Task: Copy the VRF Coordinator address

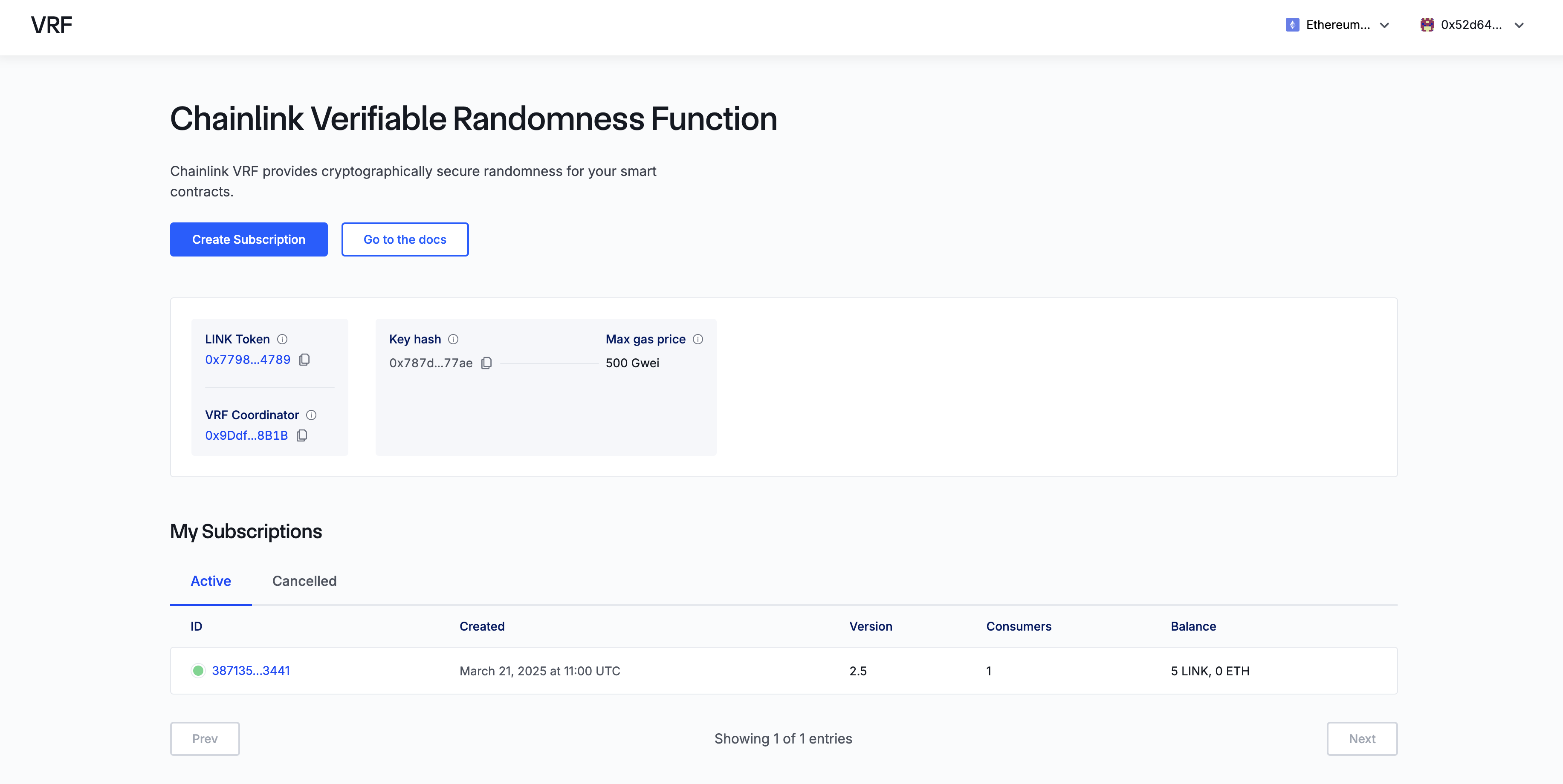Action: tap(301, 435)
